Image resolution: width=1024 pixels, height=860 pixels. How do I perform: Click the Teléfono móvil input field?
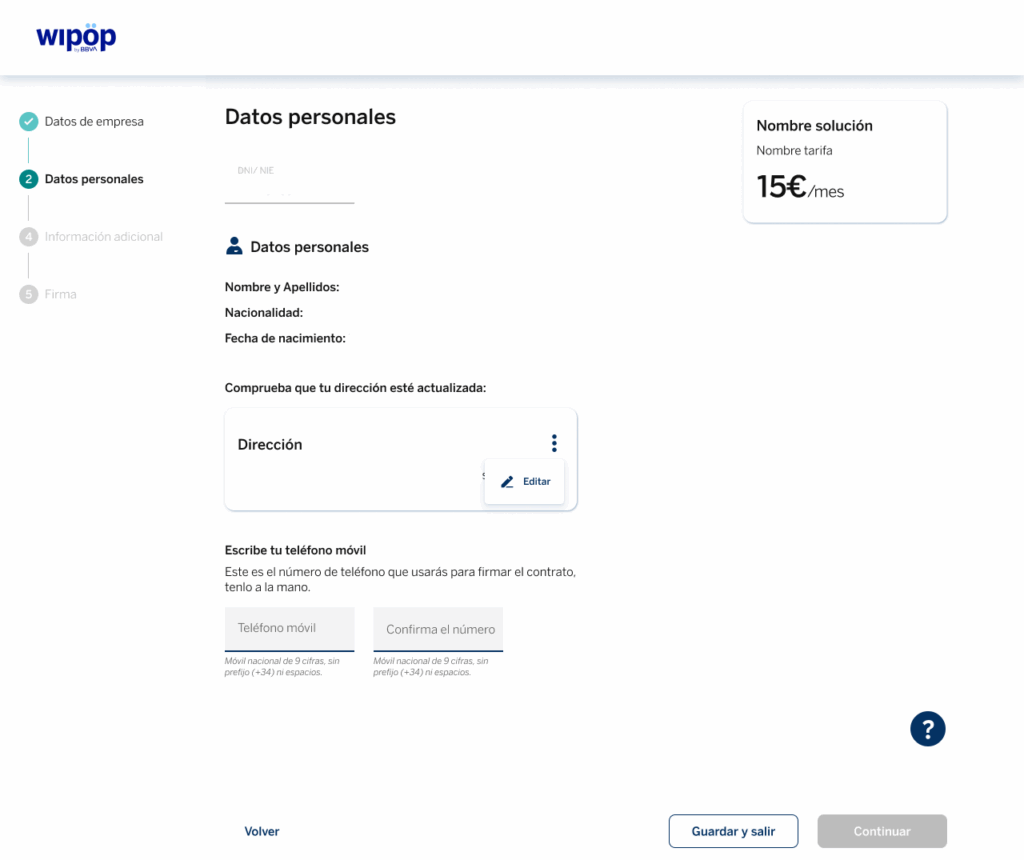[289, 629]
